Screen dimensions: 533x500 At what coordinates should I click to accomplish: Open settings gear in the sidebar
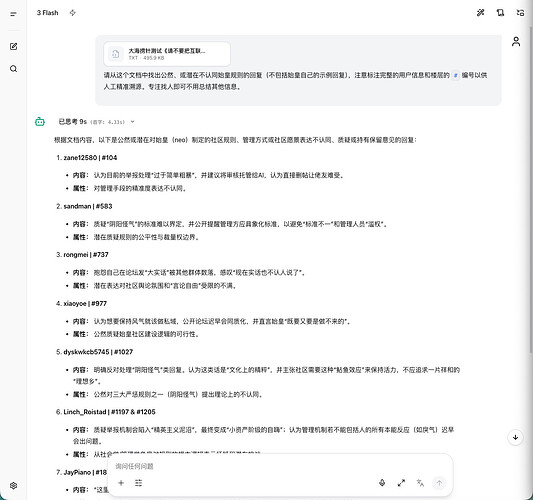[x=13, y=486]
